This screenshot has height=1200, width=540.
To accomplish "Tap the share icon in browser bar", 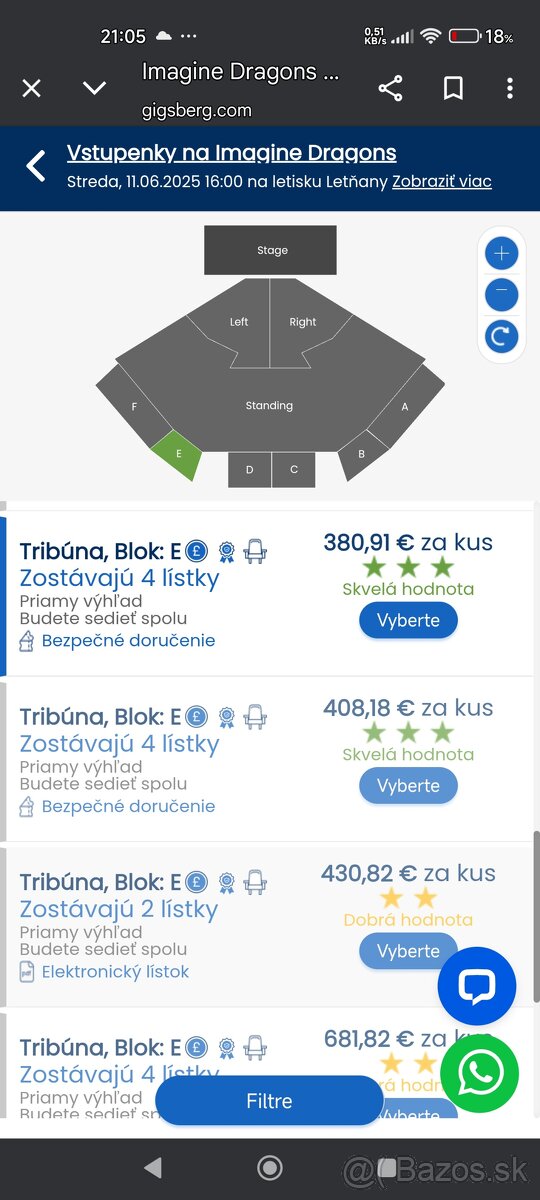I will [x=391, y=88].
